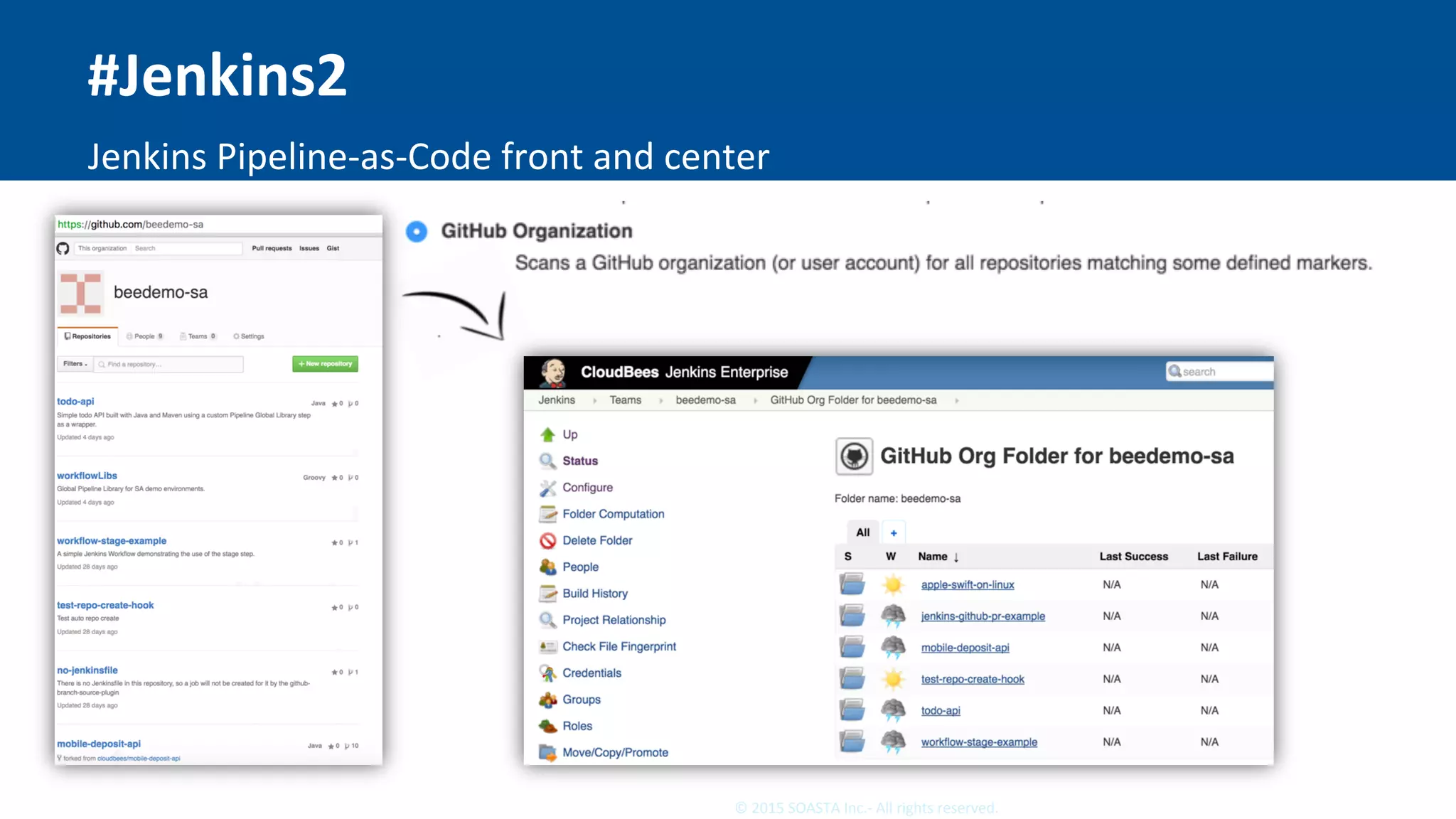Expand breadcrumb arrow after Jenkins
The image size is (1456, 819).
tap(595, 401)
